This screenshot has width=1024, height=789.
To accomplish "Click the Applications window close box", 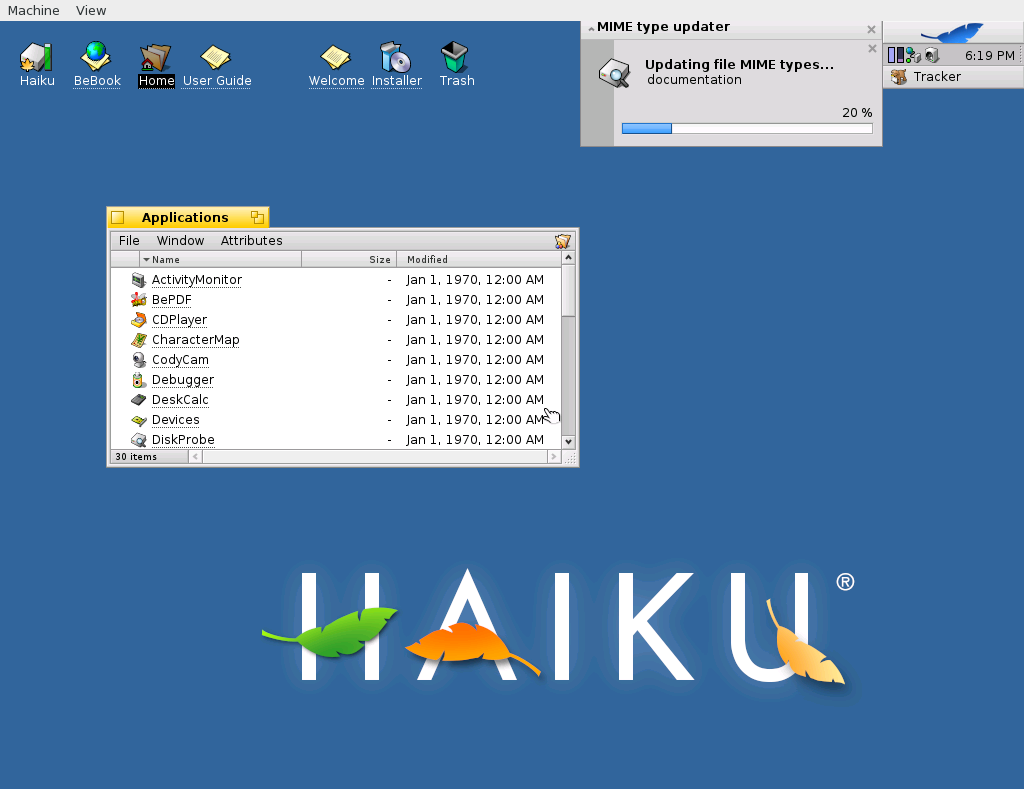I will pyautogui.click(x=118, y=217).
